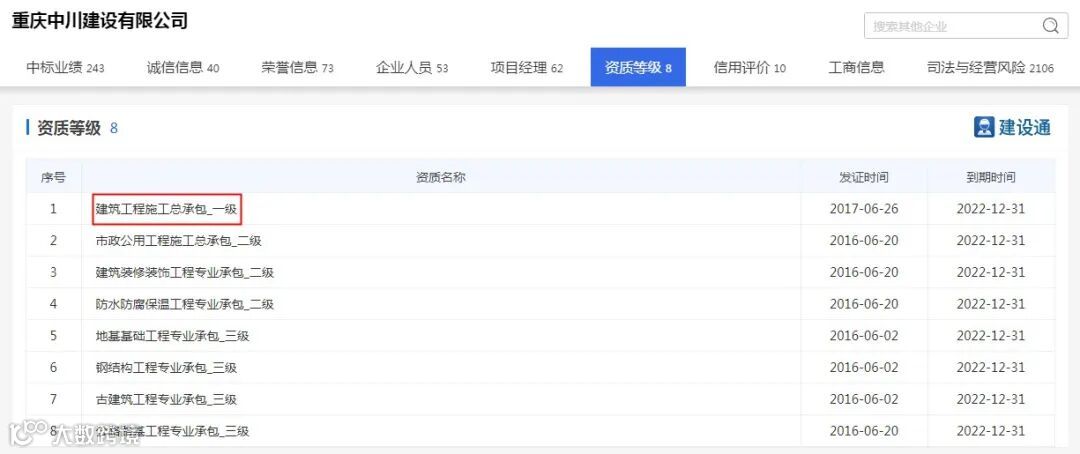The width and height of the screenshot is (1080, 454).
Task: Select 建筑工程施工总承包_一级 qualification
Action: pyautogui.click(x=166, y=209)
